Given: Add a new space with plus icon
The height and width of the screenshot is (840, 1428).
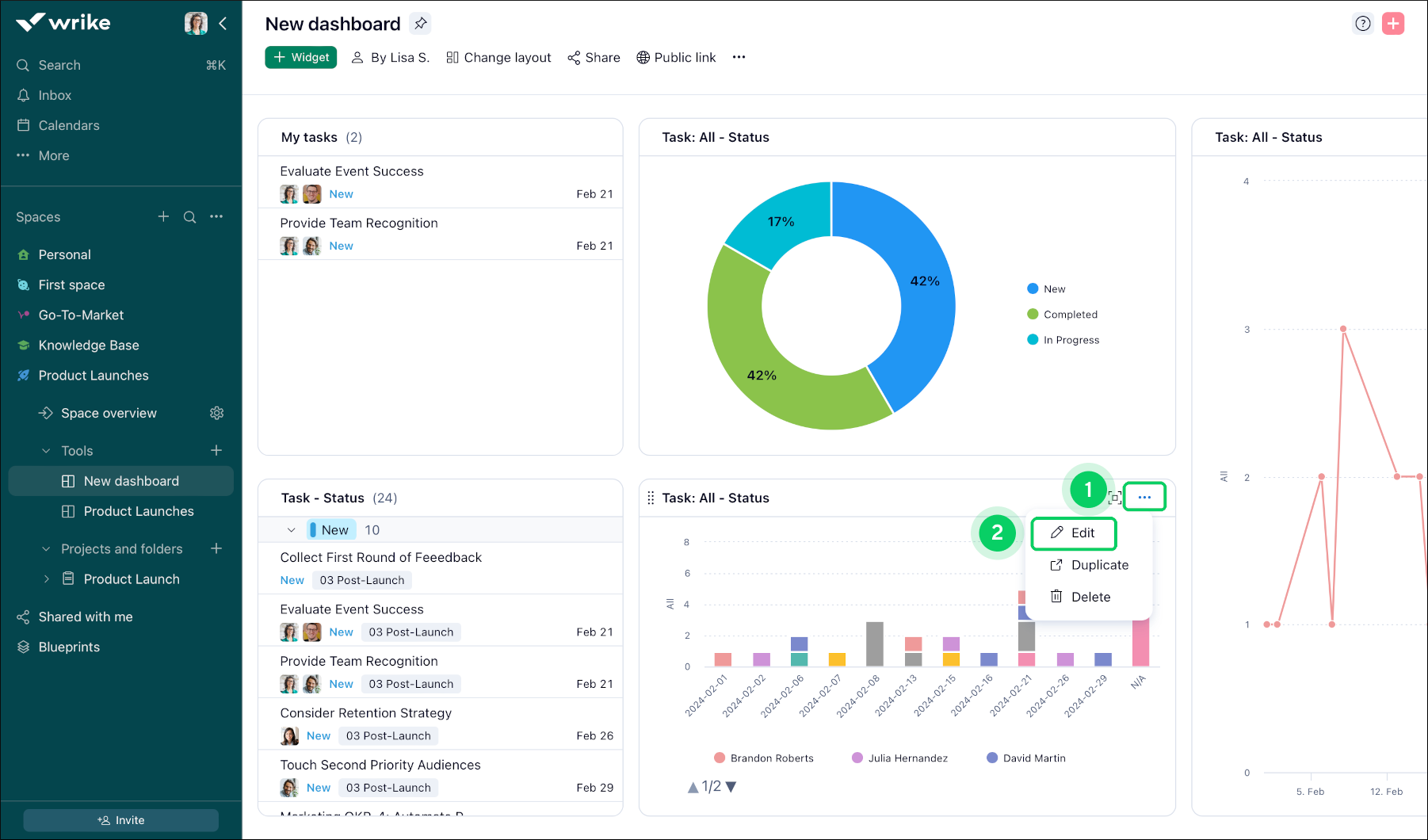Looking at the screenshot, I should (x=163, y=217).
